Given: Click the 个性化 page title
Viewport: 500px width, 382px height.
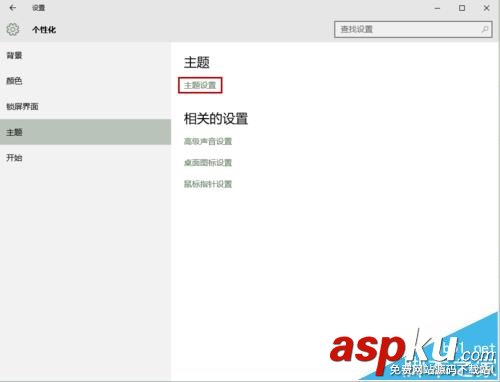Looking at the screenshot, I should coord(44,30).
